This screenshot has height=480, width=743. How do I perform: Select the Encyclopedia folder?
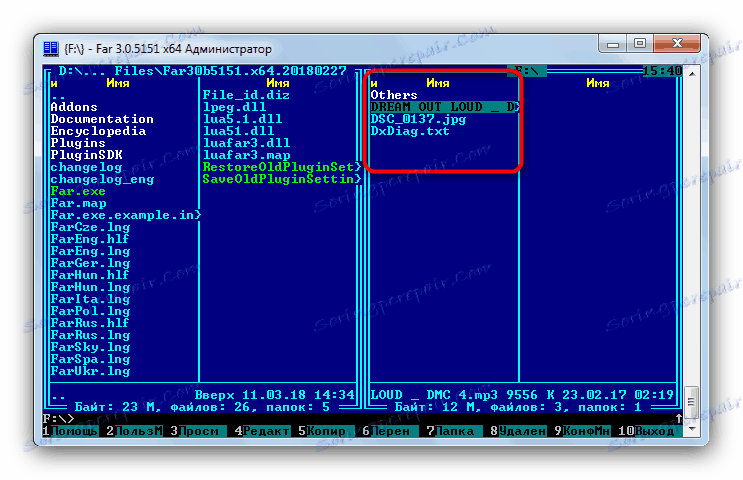pyautogui.click(x=98, y=131)
